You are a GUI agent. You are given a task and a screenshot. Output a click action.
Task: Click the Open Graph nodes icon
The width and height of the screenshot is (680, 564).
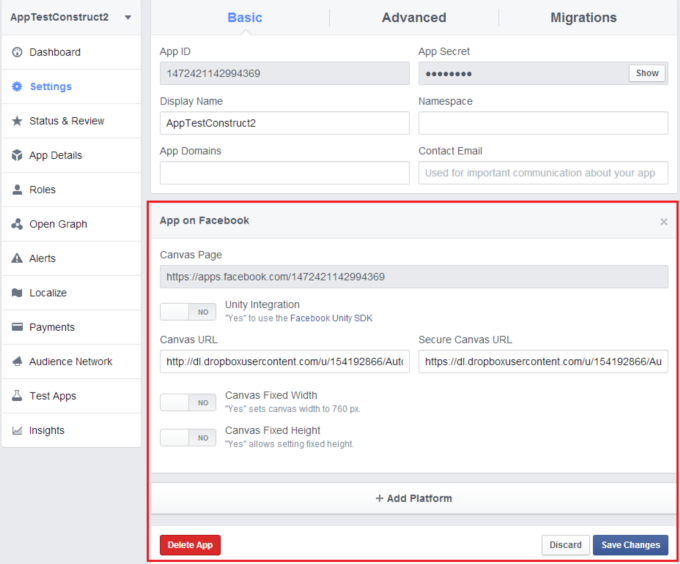[17, 224]
